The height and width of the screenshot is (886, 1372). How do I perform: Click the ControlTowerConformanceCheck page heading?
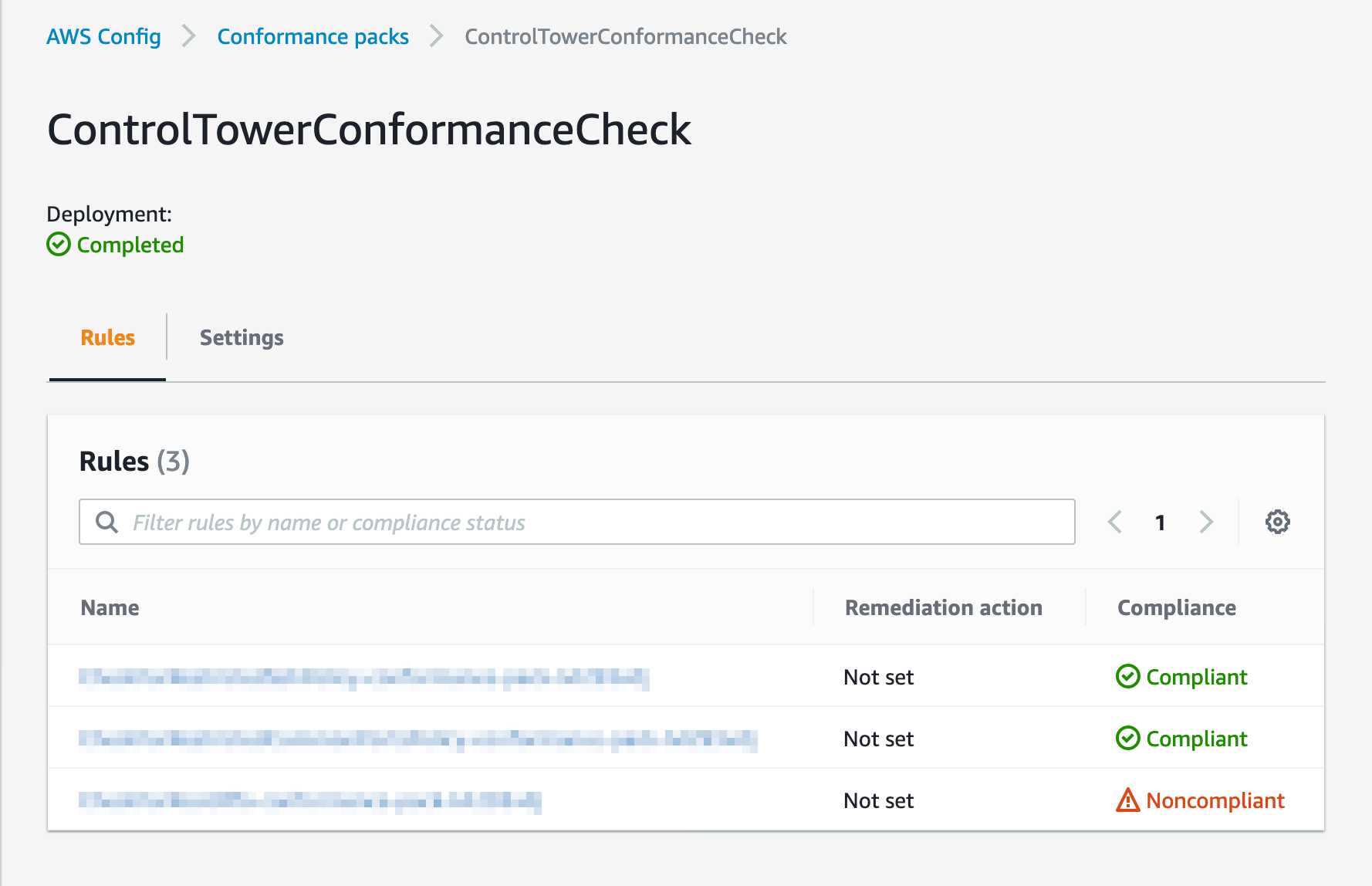[369, 129]
